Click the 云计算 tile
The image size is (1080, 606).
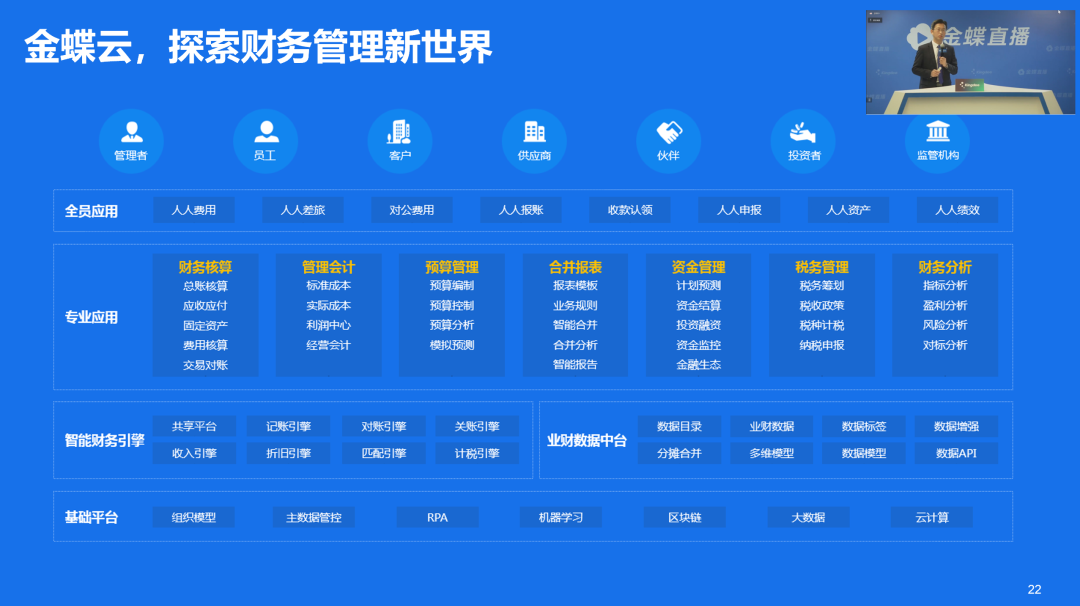(x=932, y=517)
